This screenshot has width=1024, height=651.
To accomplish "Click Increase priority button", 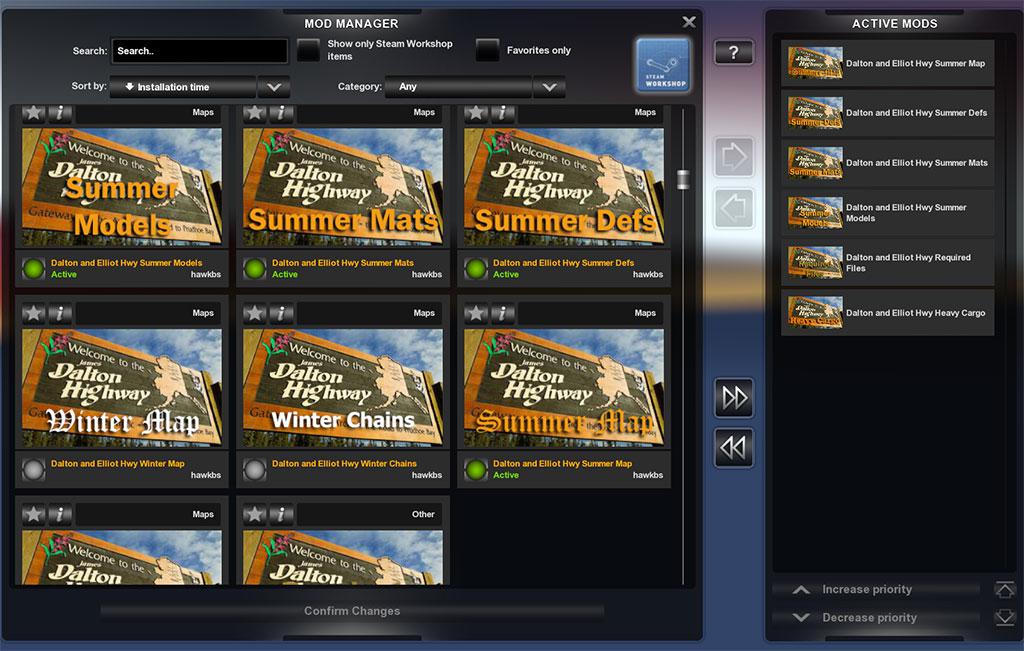I will (876, 590).
